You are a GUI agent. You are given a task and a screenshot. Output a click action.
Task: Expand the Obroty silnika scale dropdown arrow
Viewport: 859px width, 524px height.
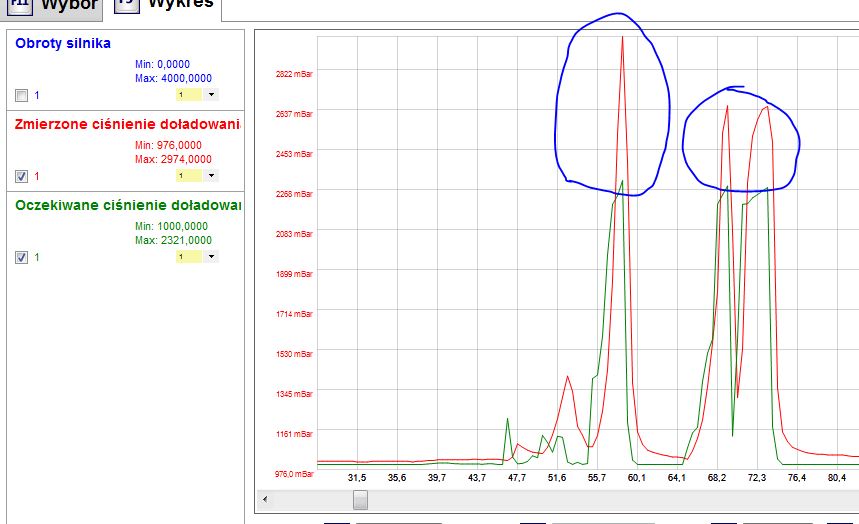[x=212, y=95]
